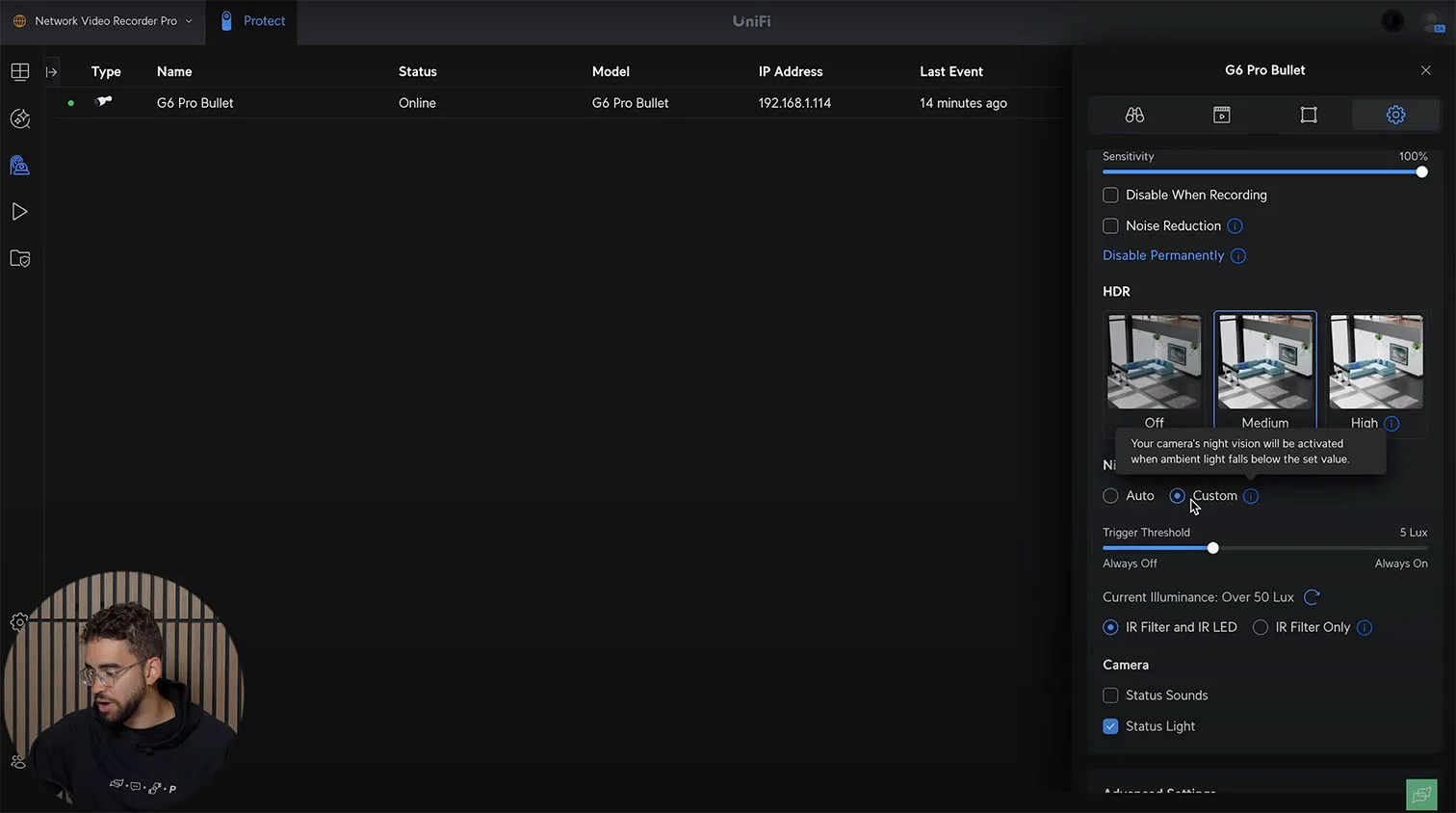The height and width of the screenshot is (813, 1456).
Task: Uncheck Status Light checkbox
Action: coord(1110,726)
